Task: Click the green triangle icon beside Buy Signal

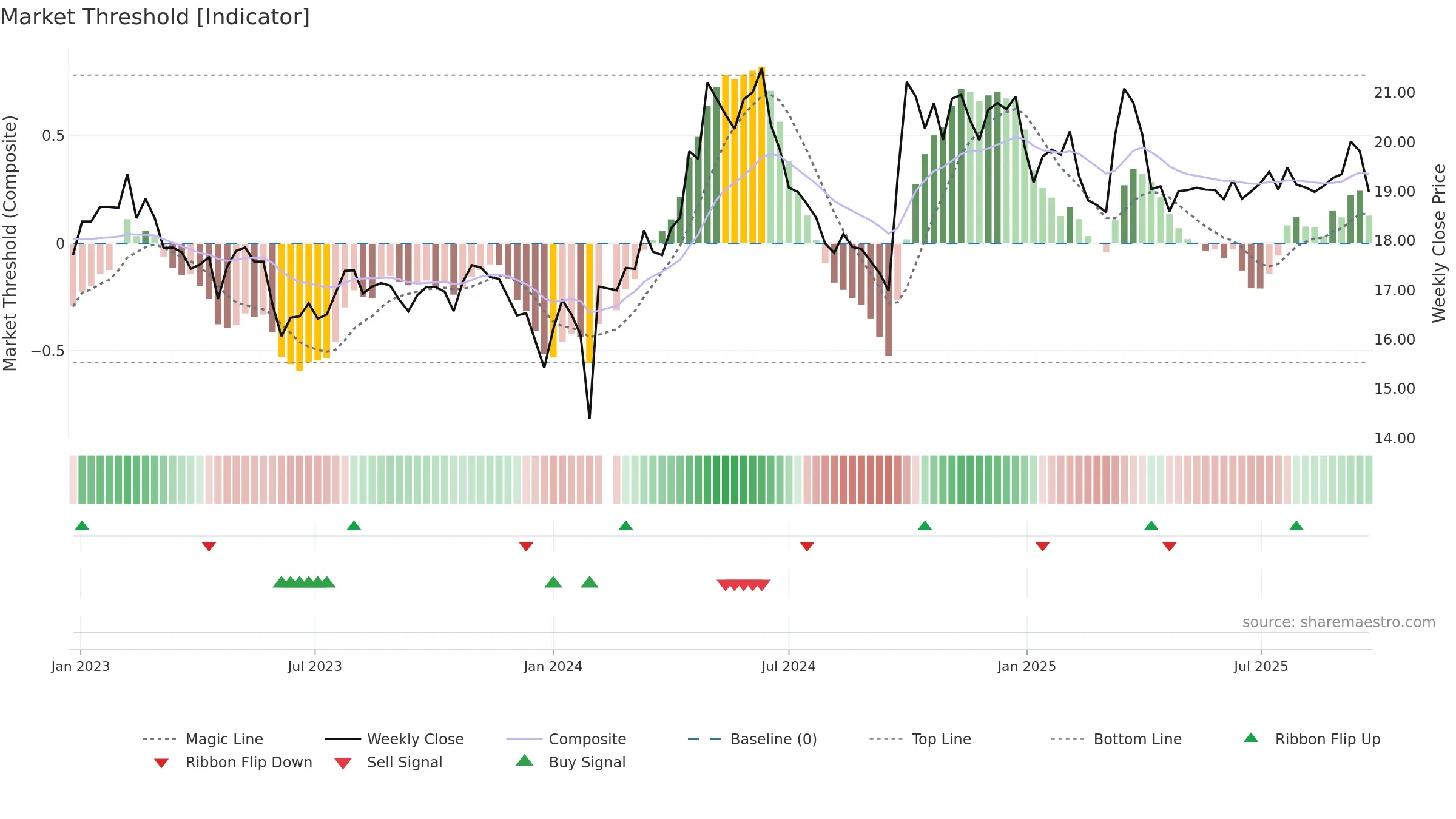Action: (x=525, y=760)
